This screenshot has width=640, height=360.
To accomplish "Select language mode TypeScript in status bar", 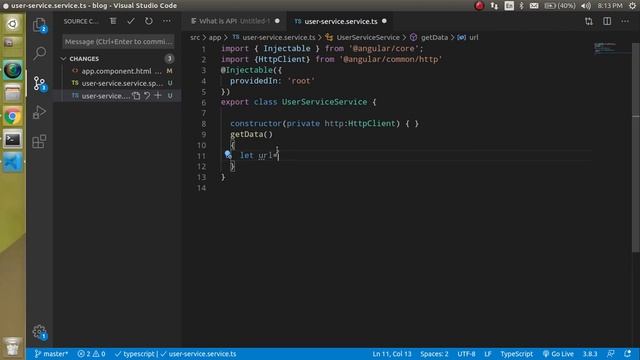I will tap(516, 354).
